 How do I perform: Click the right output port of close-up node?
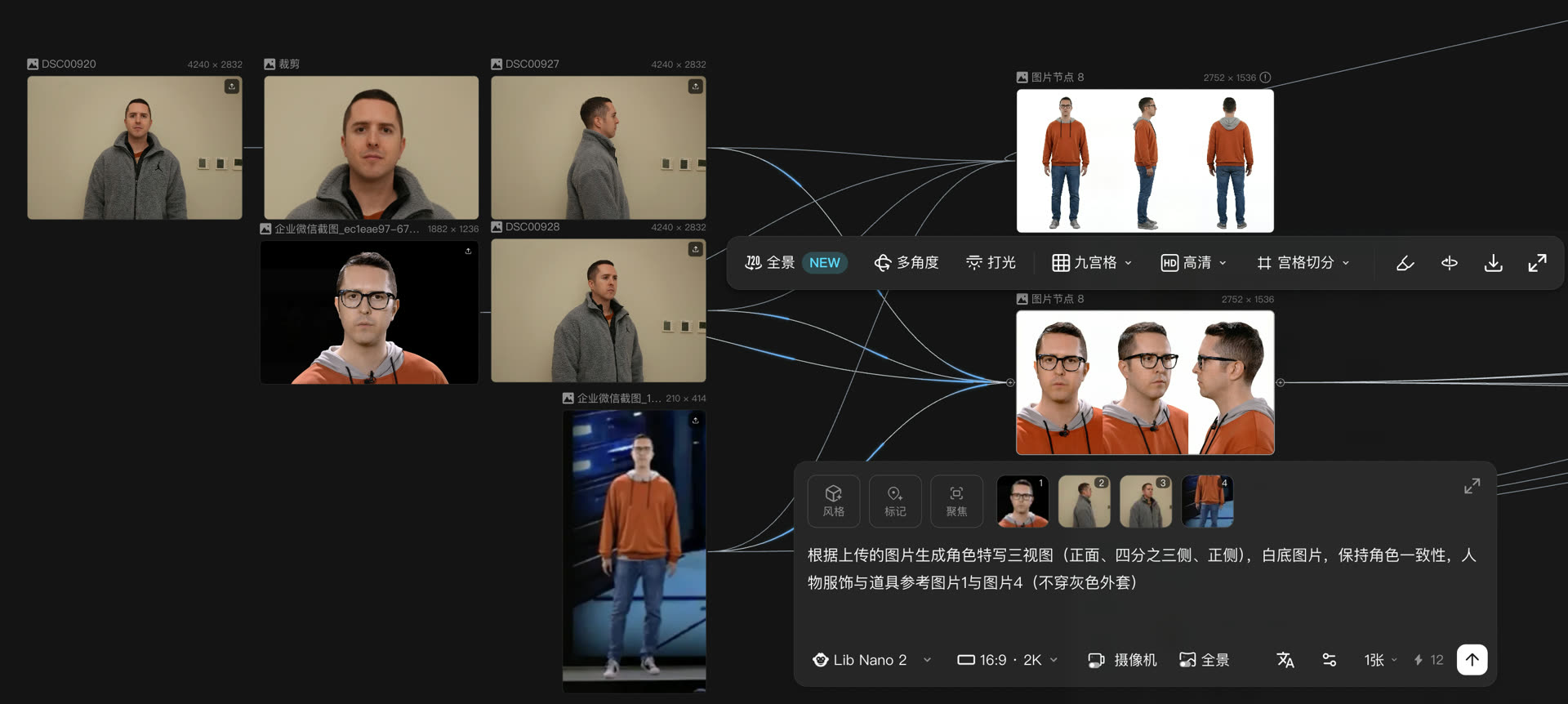tap(1281, 383)
